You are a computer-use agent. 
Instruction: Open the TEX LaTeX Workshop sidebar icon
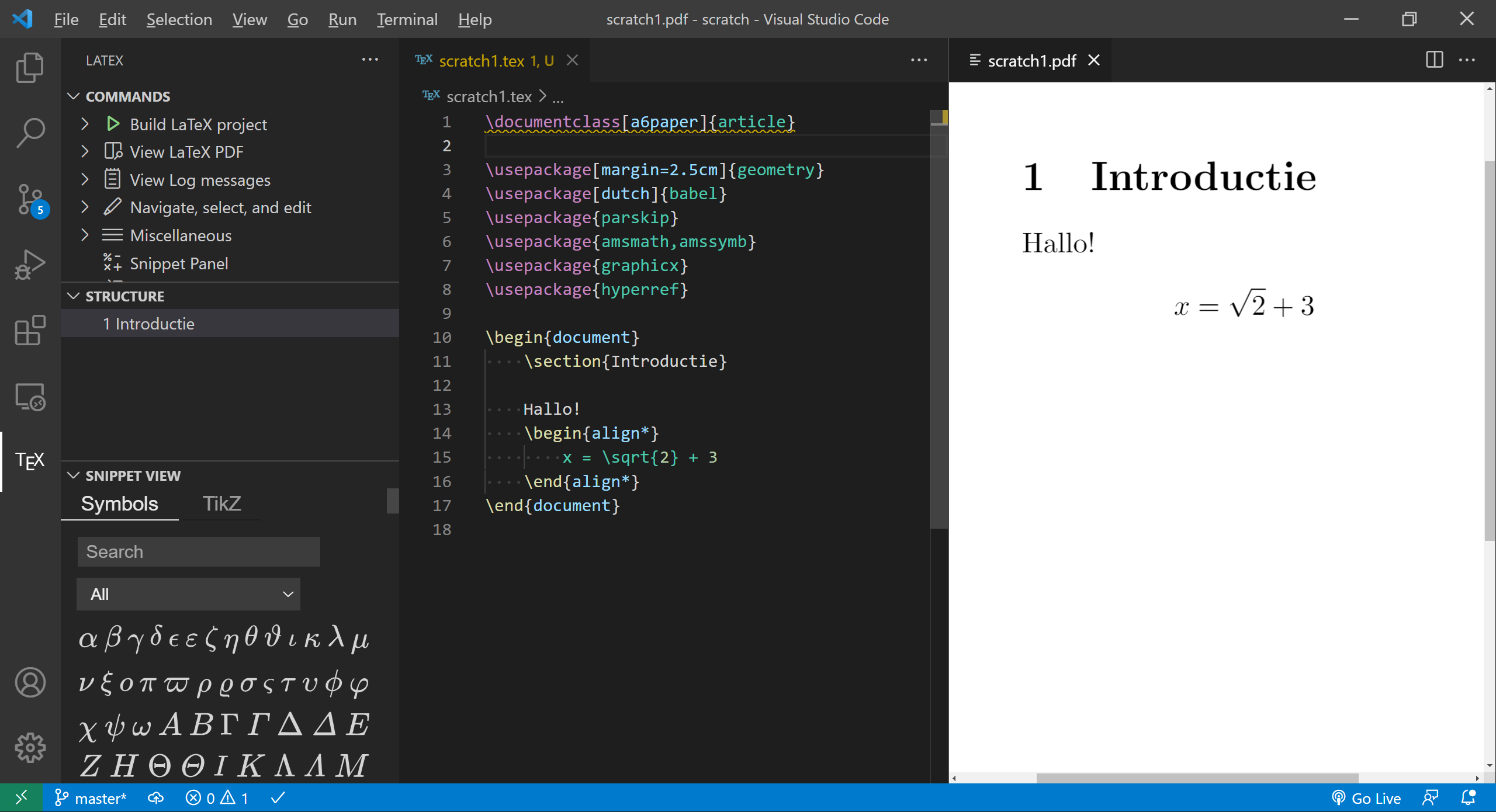point(29,461)
